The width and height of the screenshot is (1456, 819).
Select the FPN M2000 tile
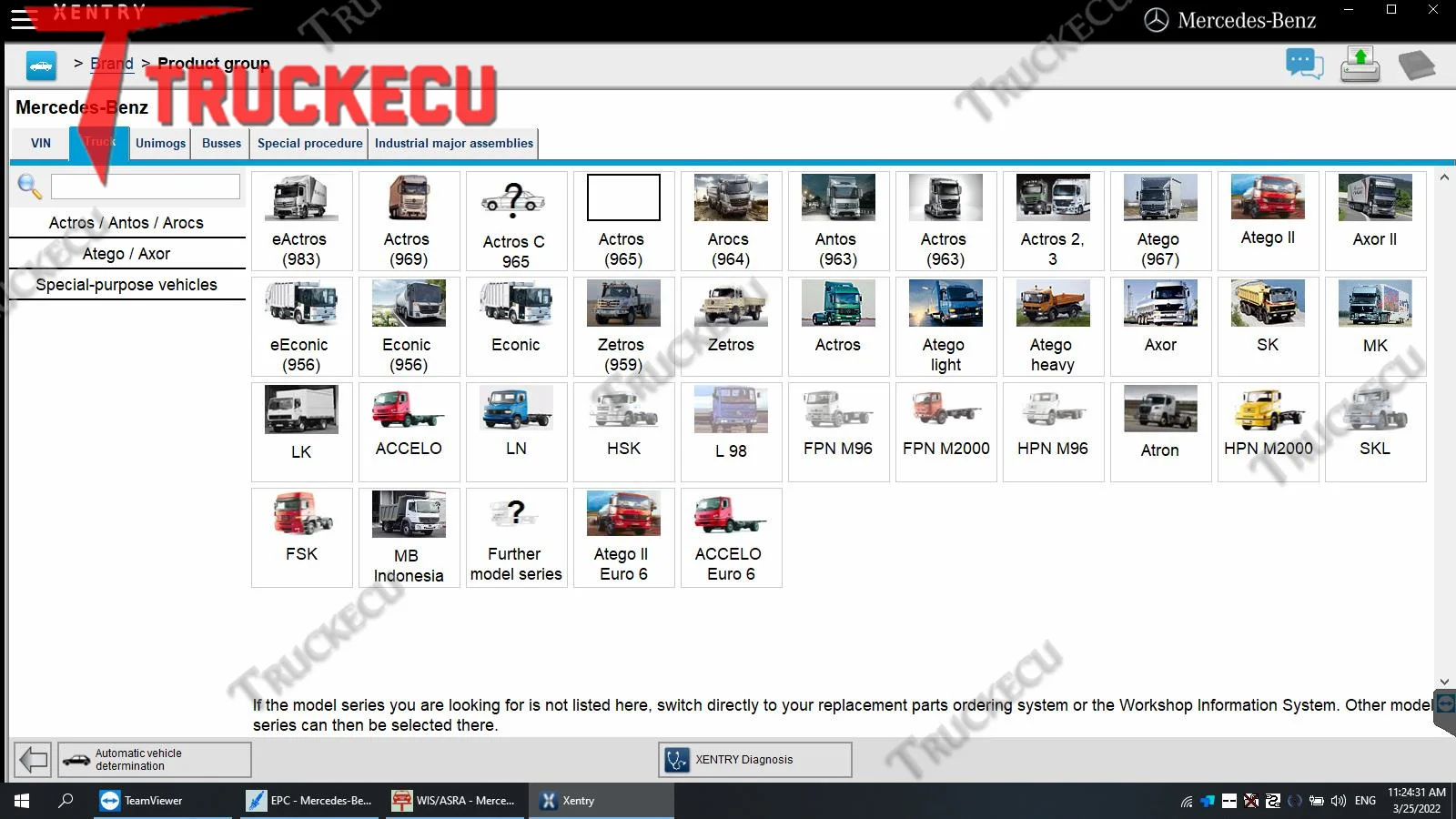pyautogui.click(x=945, y=432)
